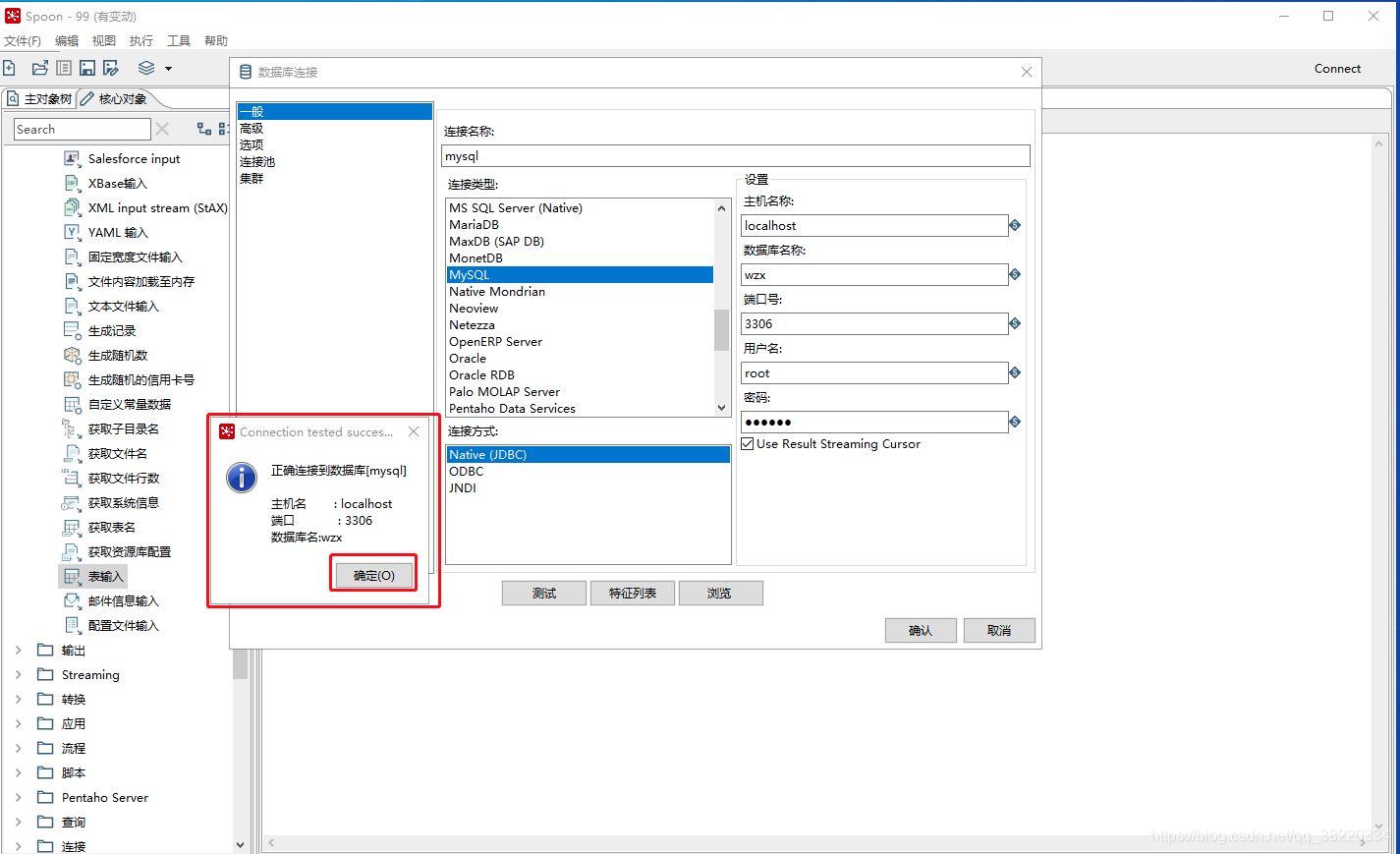Open the 视图 menu
This screenshot has height=854, width=1400.
click(104, 40)
